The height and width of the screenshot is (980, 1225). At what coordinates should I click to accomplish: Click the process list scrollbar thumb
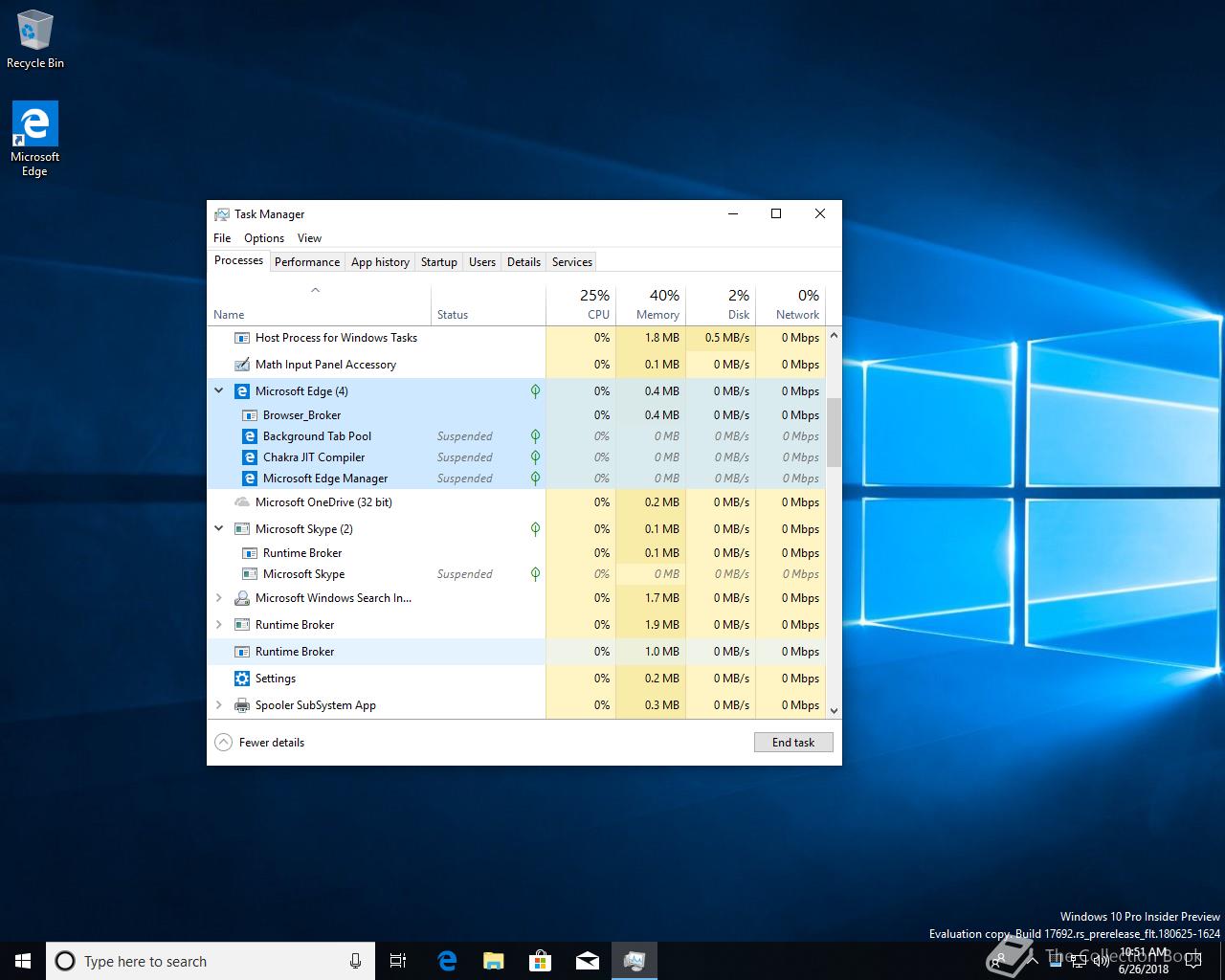834,433
